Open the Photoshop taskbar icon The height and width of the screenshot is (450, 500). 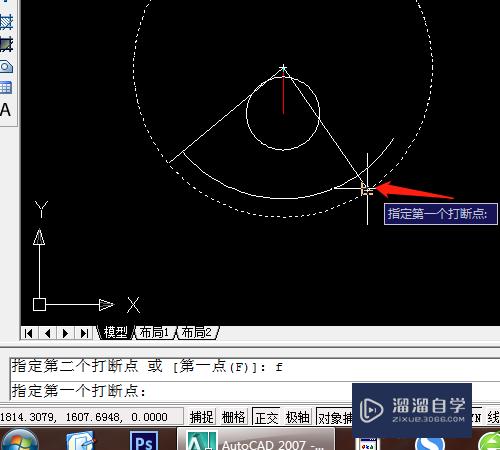(x=144, y=441)
